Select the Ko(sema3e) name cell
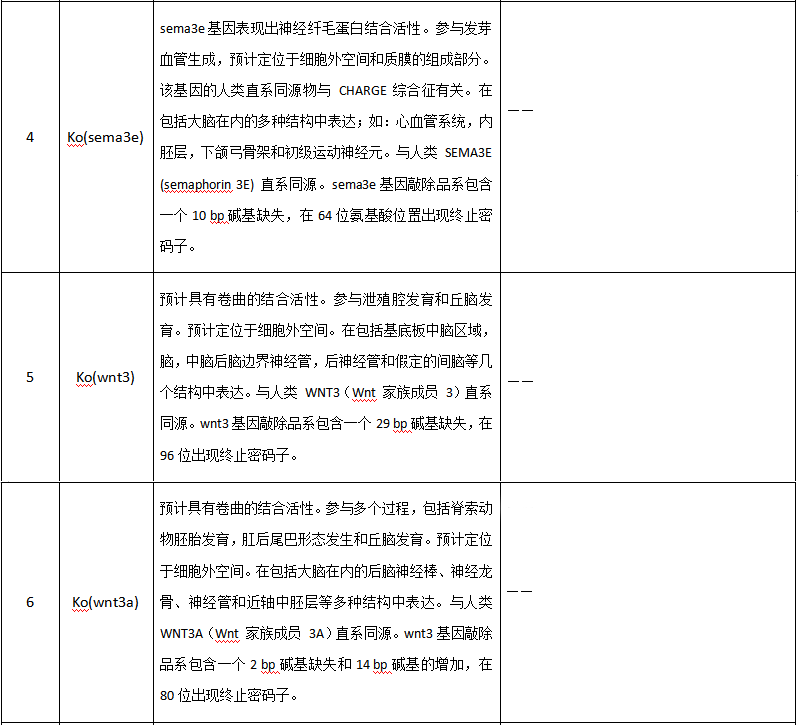798x725 pixels. pyautogui.click(x=105, y=137)
